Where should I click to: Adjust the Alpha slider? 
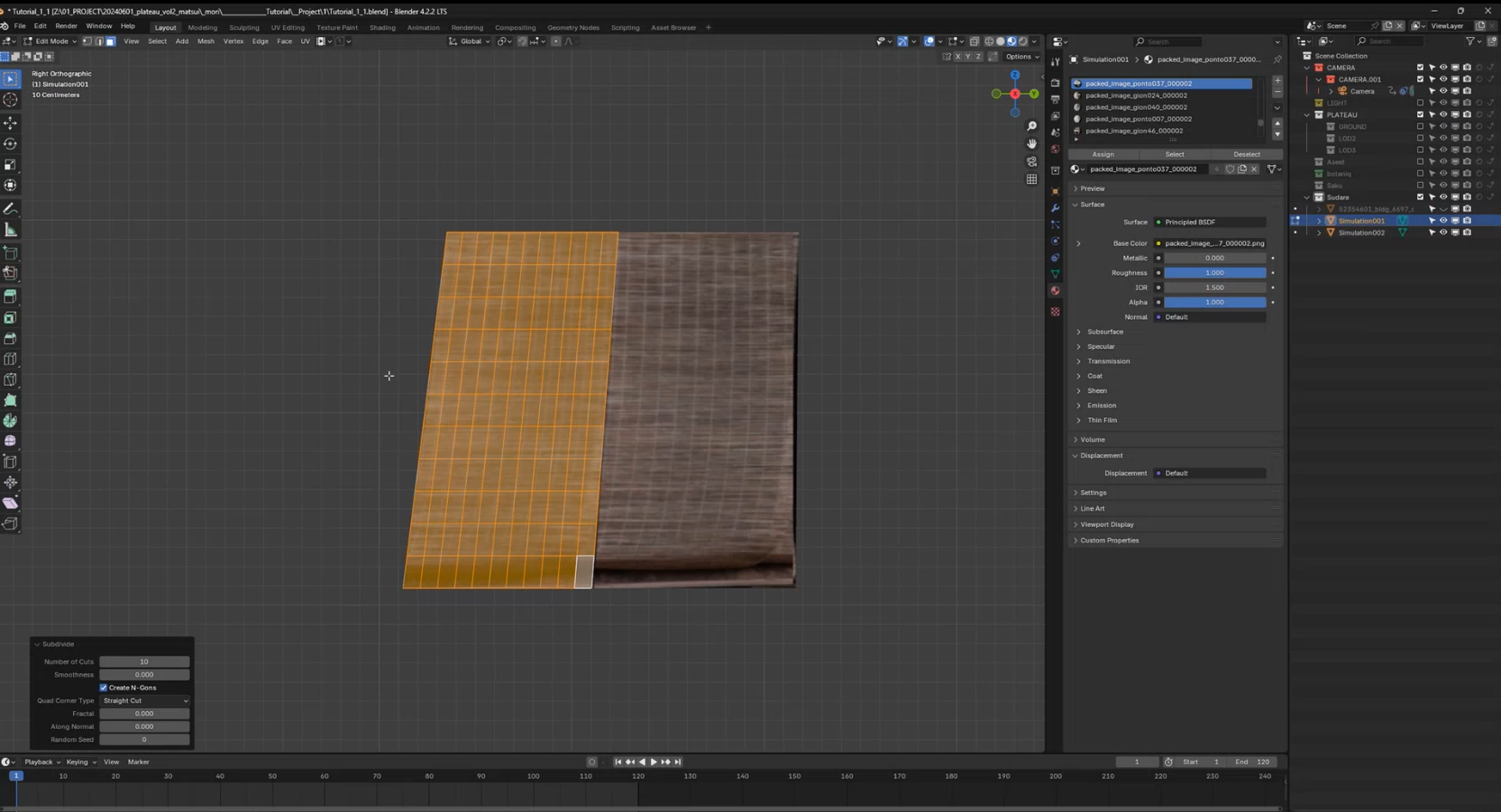(x=1214, y=303)
